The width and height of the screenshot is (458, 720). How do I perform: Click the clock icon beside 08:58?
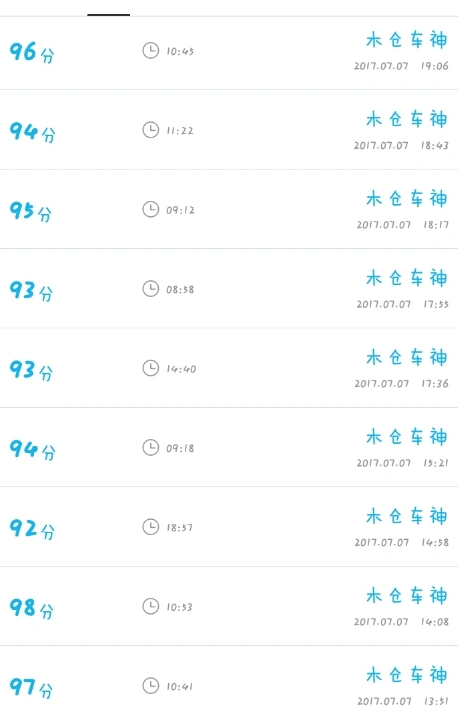(x=151, y=289)
